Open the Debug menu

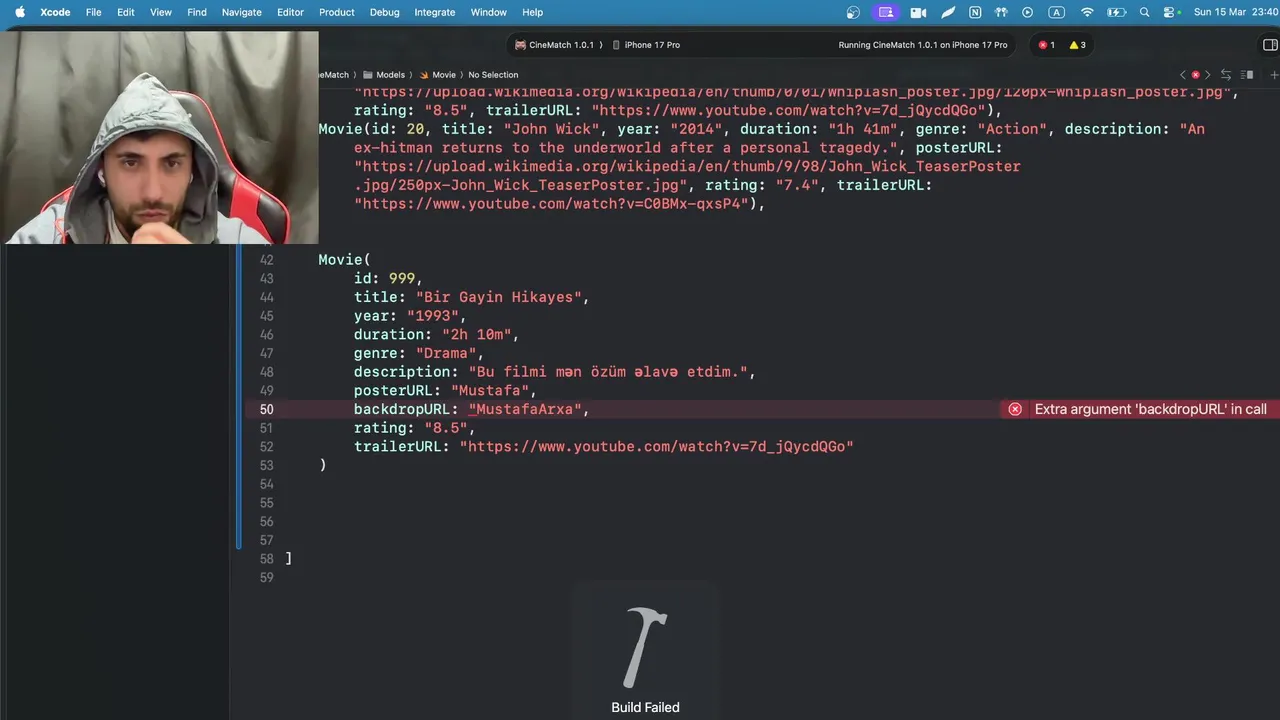click(x=384, y=12)
